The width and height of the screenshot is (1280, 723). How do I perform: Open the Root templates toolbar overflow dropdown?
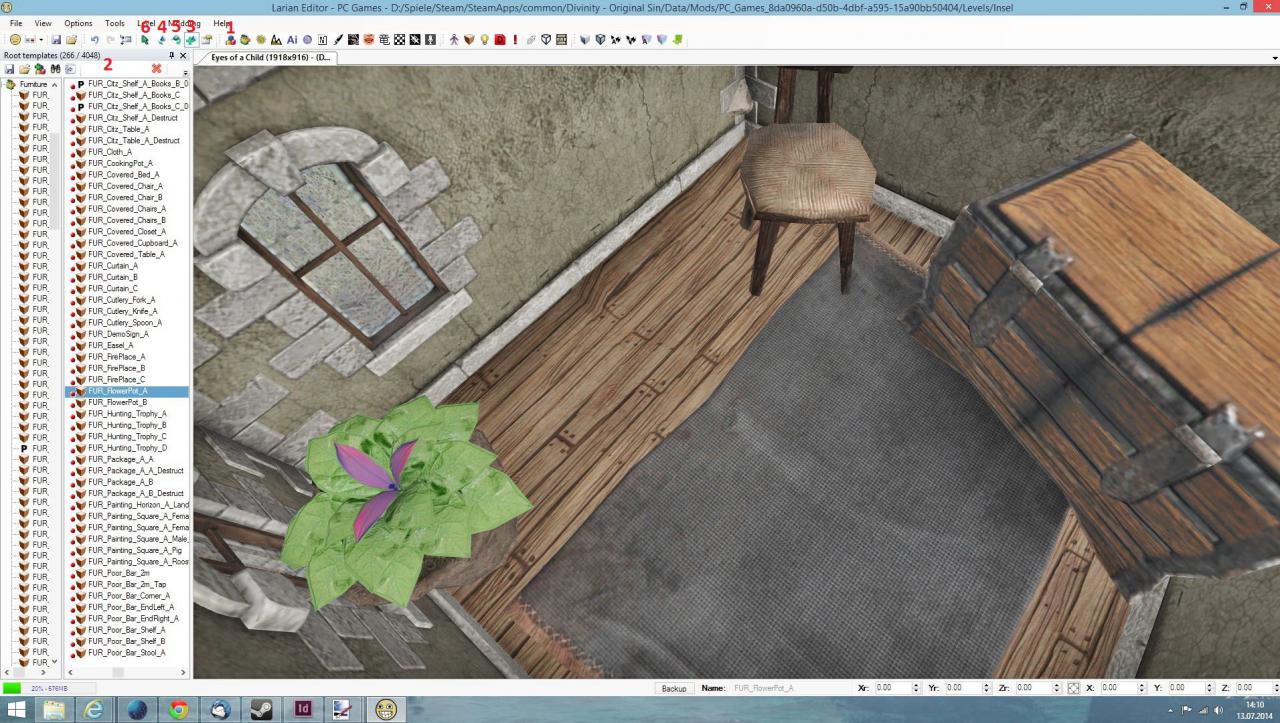[x=185, y=74]
